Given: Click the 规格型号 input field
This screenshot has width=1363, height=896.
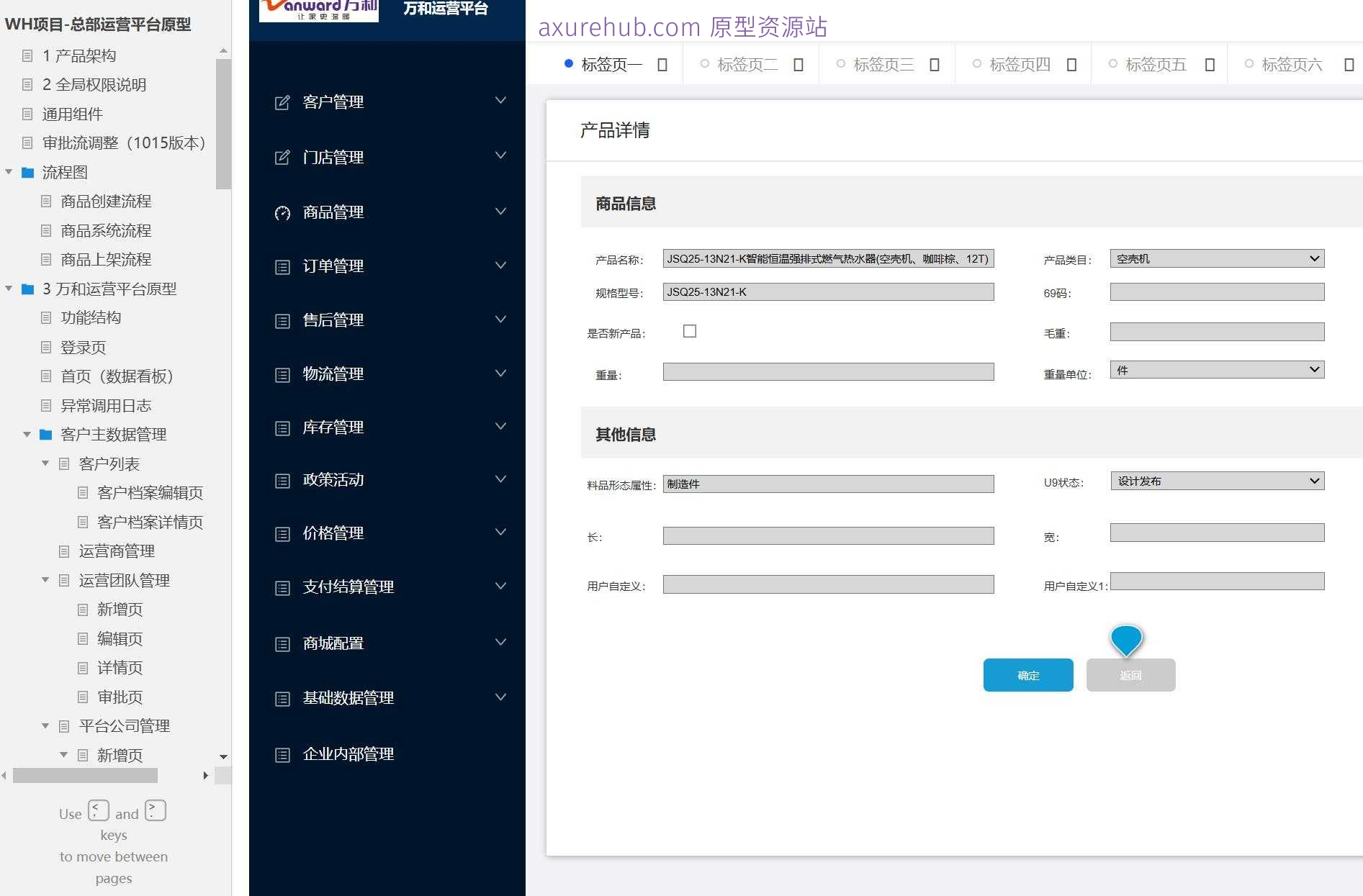Looking at the screenshot, I should point(828,291).
